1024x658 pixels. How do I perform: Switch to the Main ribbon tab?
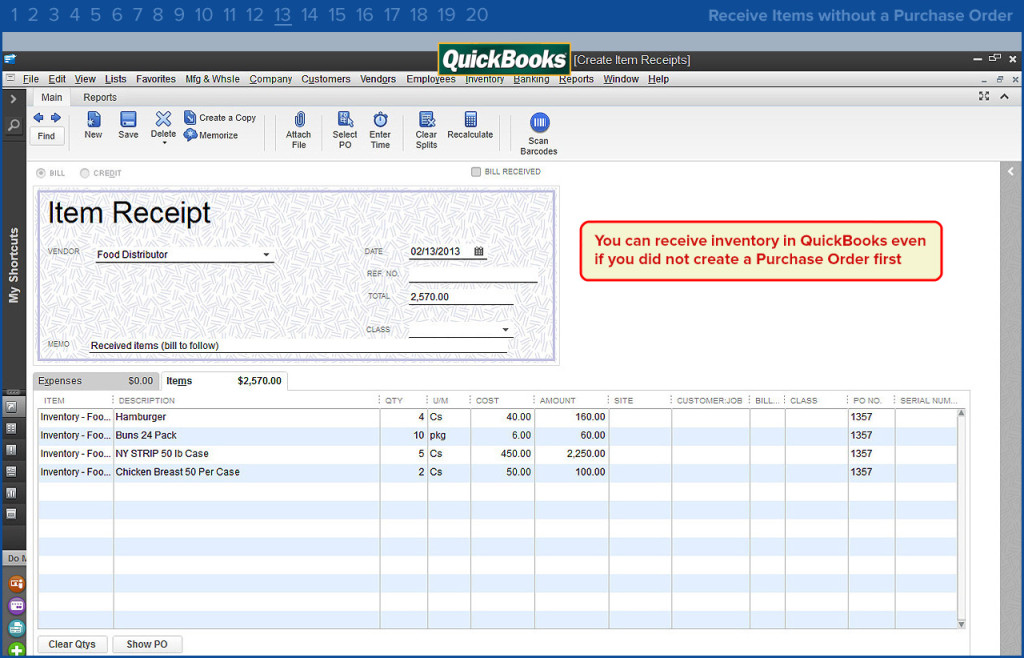(52, 97)
